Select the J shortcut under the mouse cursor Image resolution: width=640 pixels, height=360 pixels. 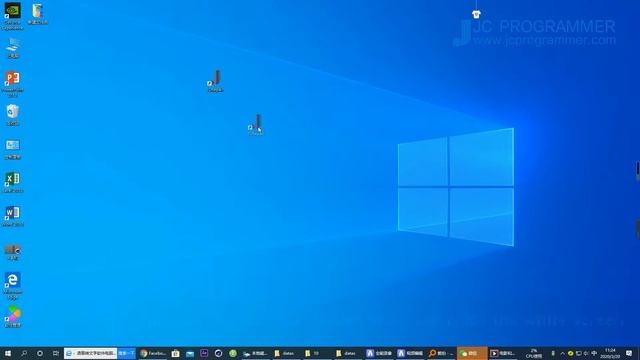(256, 124)
